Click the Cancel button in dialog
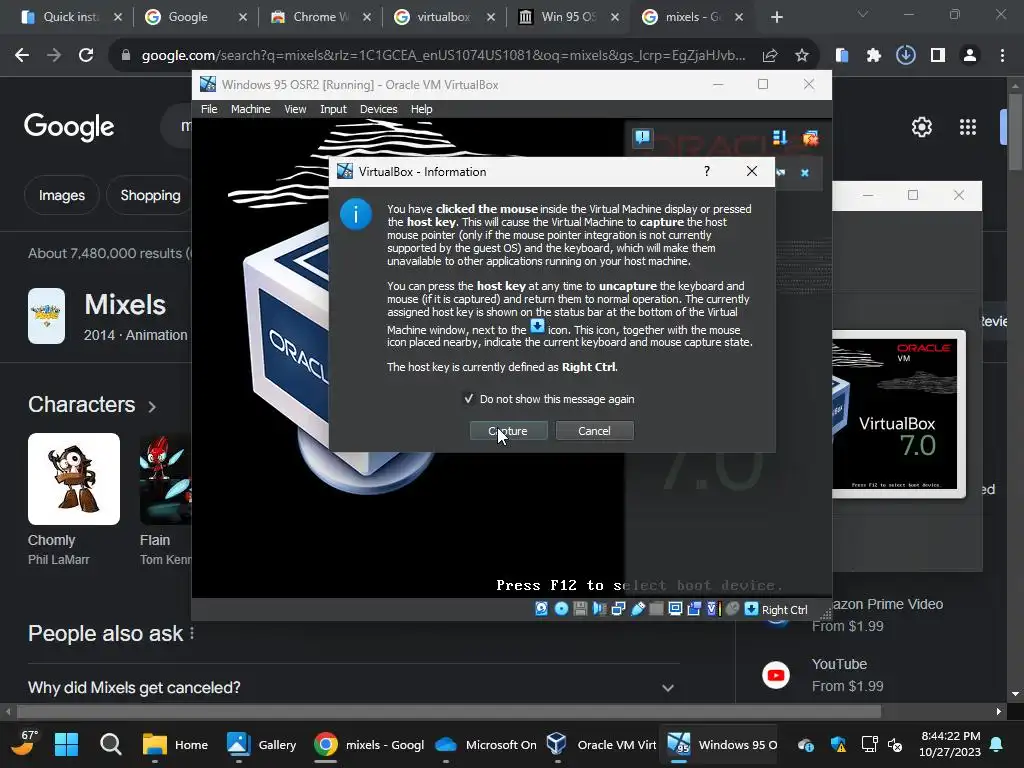1024x768 pixels. click(x=594, y=431)
